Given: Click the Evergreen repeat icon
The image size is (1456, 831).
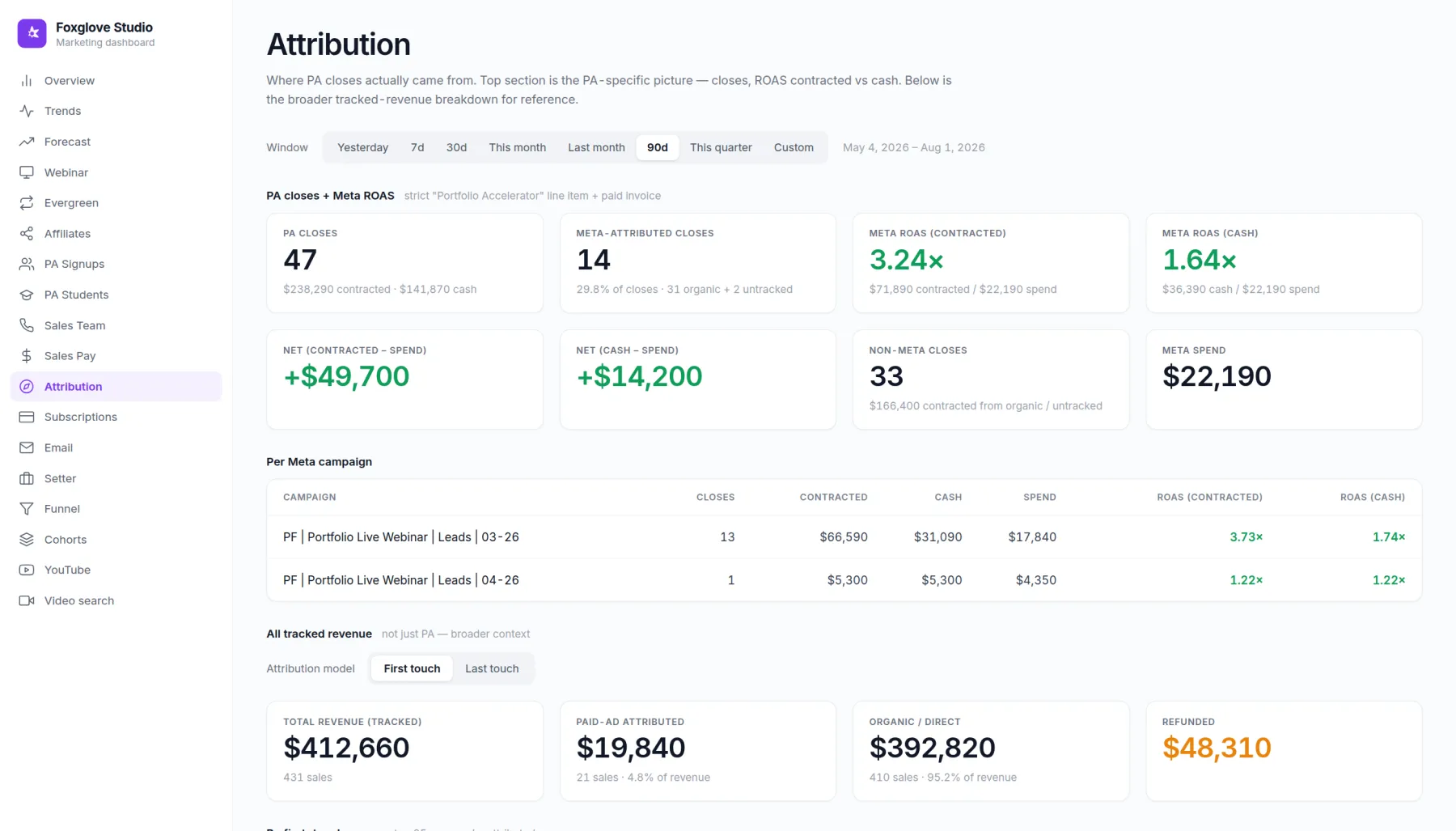Looking at the screenshot, I should [x=27, y=203].
